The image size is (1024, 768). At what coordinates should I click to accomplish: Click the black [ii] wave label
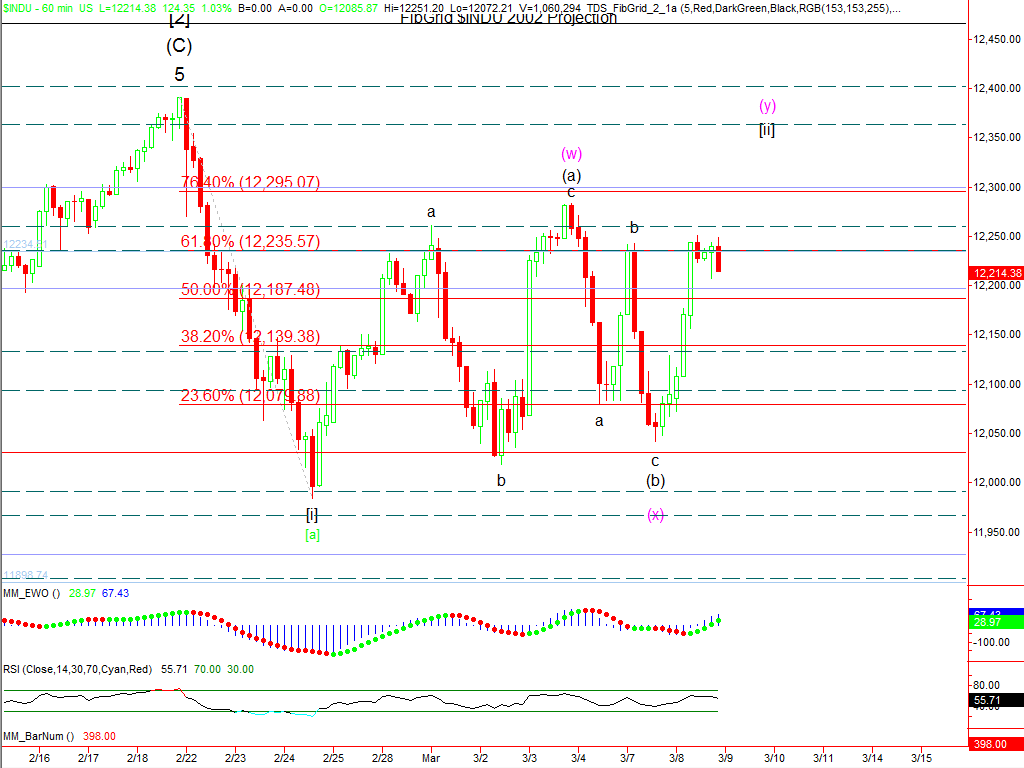[767, 129]
